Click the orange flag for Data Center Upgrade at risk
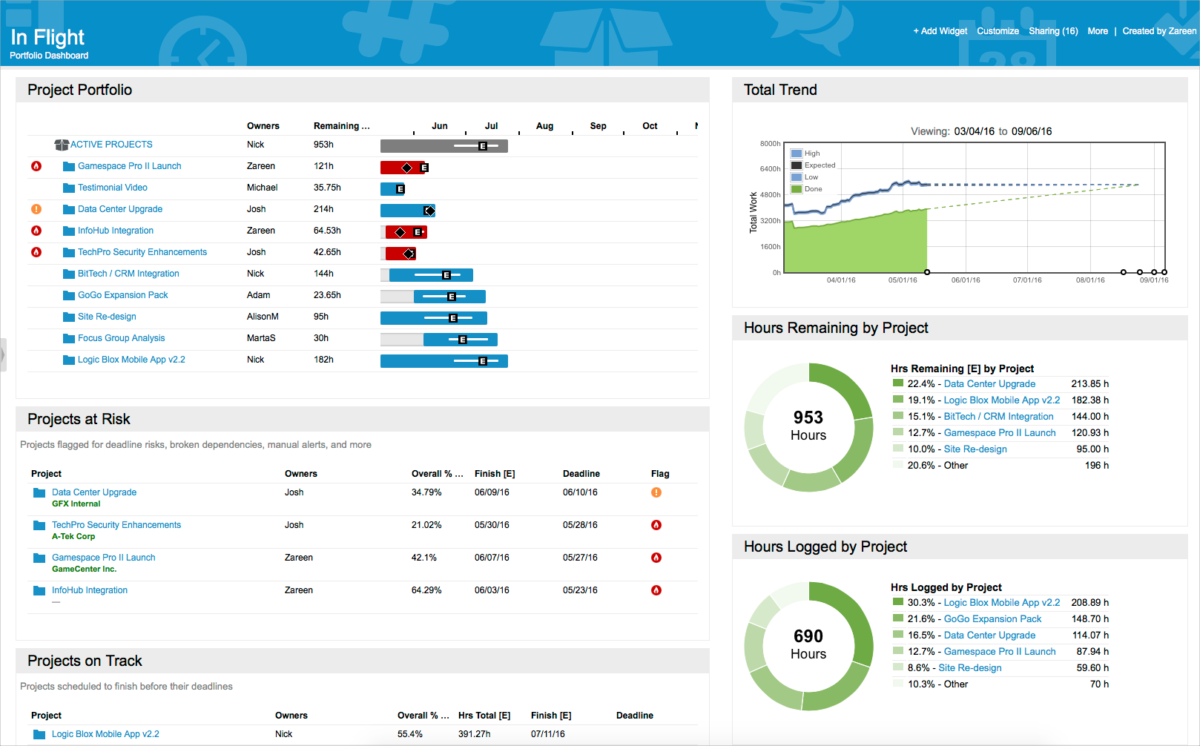 [x=657, y=492]
